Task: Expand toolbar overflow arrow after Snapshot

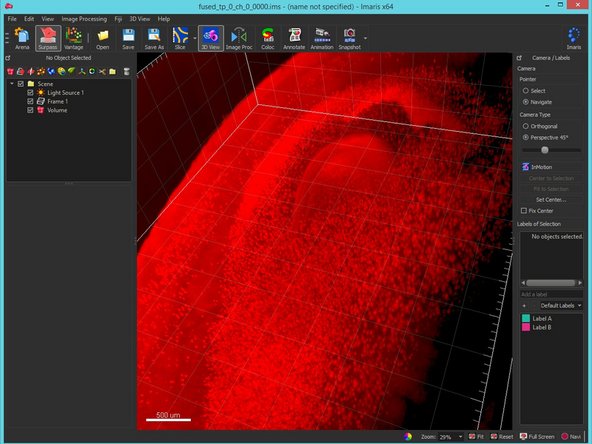Action: (x=365, y=38)
